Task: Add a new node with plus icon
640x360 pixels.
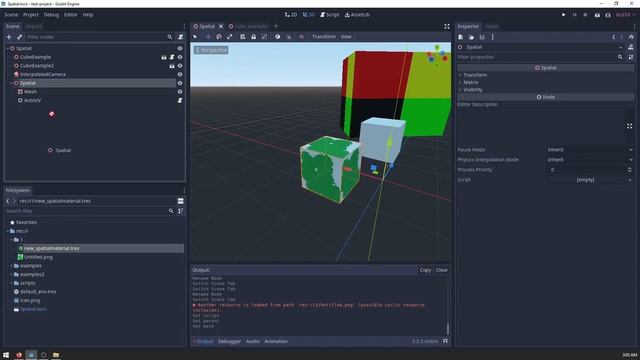Action: (9, 37)
